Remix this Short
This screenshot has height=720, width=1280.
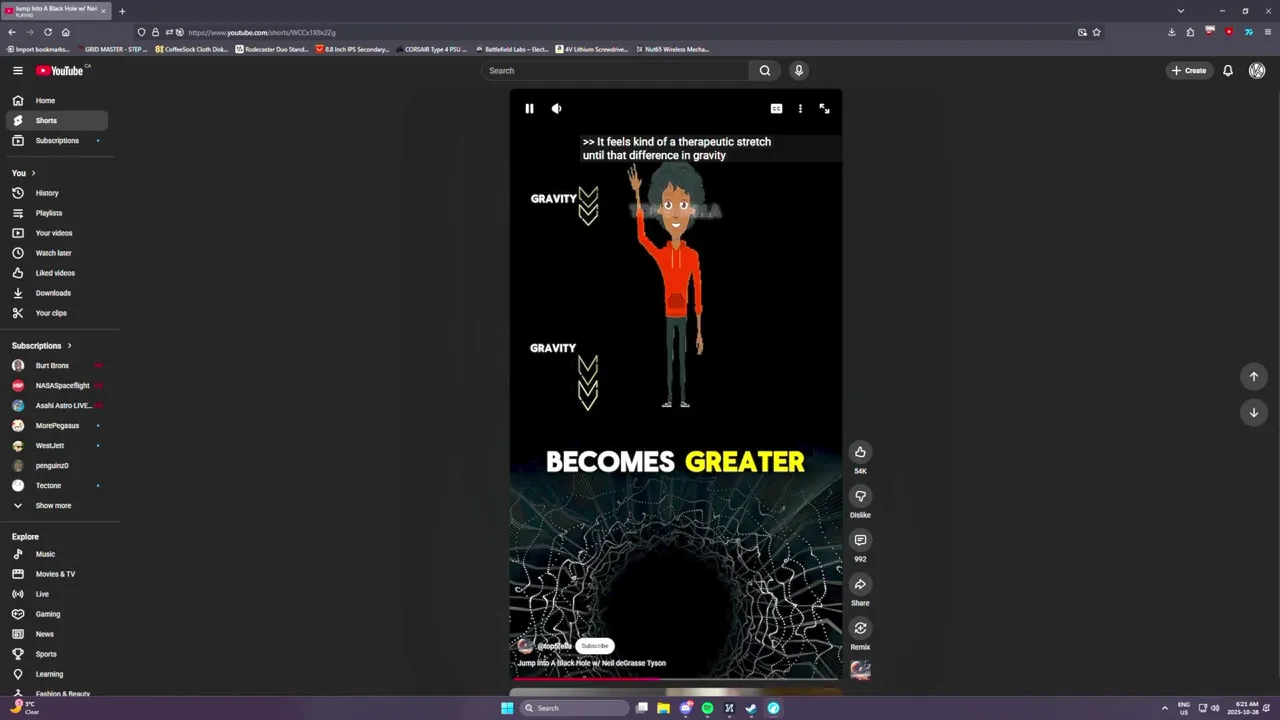[860, 628]
